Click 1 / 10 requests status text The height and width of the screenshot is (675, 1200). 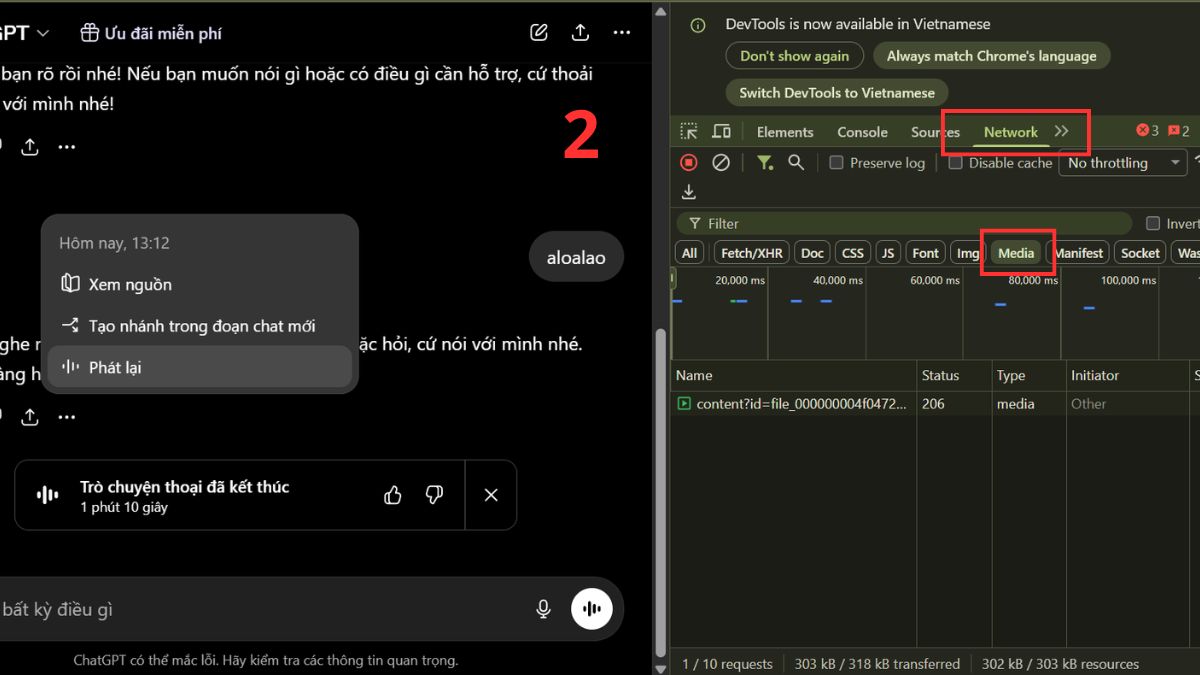tap(727, 664)
